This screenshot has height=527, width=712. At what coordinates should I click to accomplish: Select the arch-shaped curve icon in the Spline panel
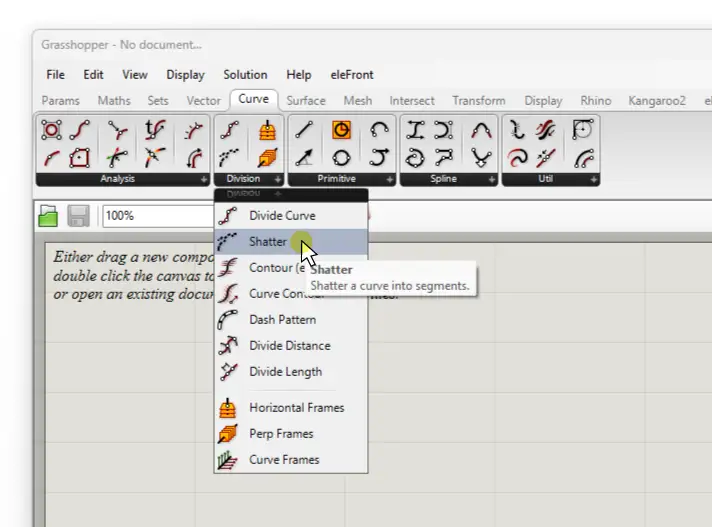click(481, 130)
